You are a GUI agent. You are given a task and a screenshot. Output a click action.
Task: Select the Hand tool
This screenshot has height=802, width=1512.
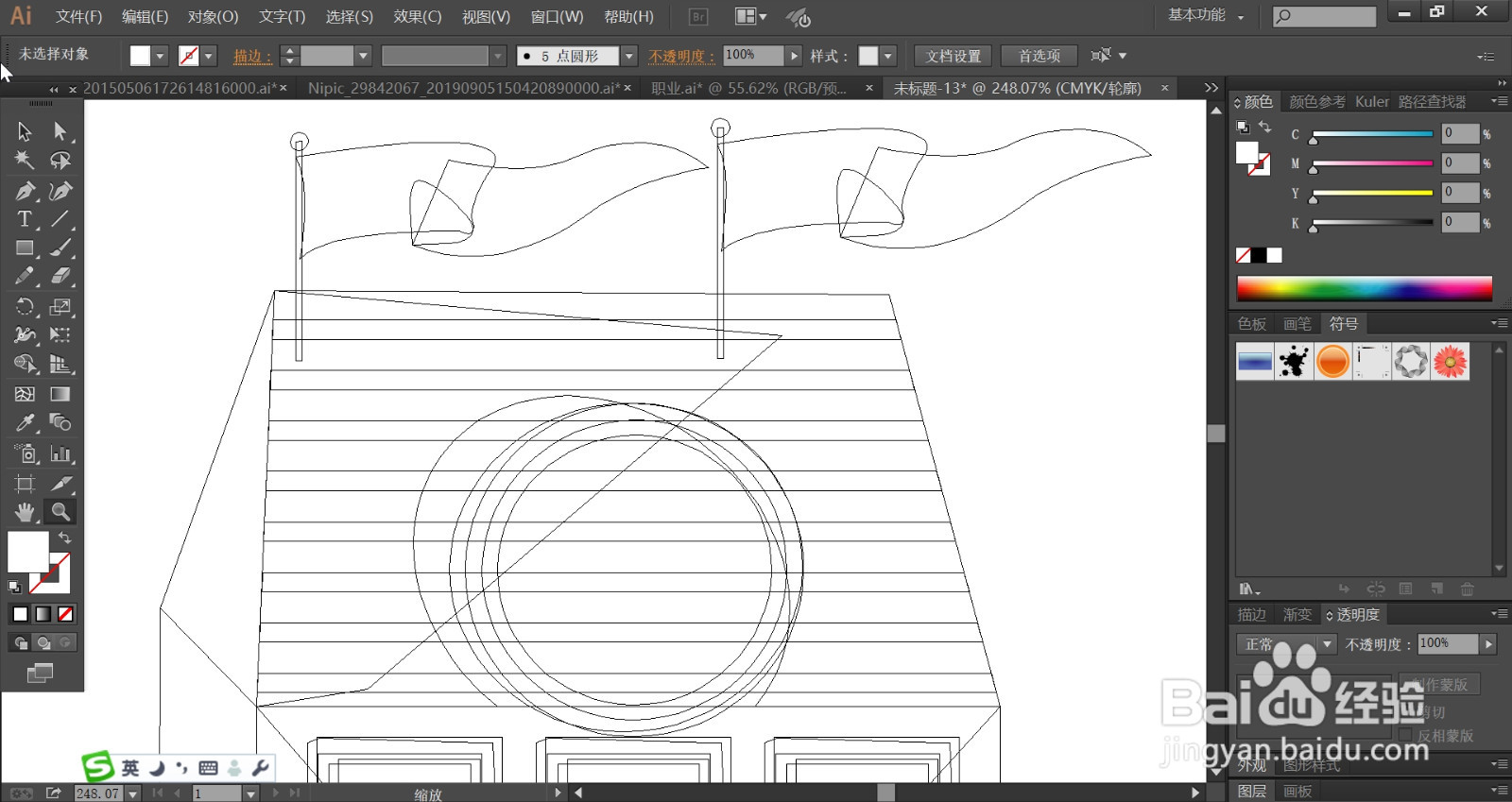pos(25,512)
